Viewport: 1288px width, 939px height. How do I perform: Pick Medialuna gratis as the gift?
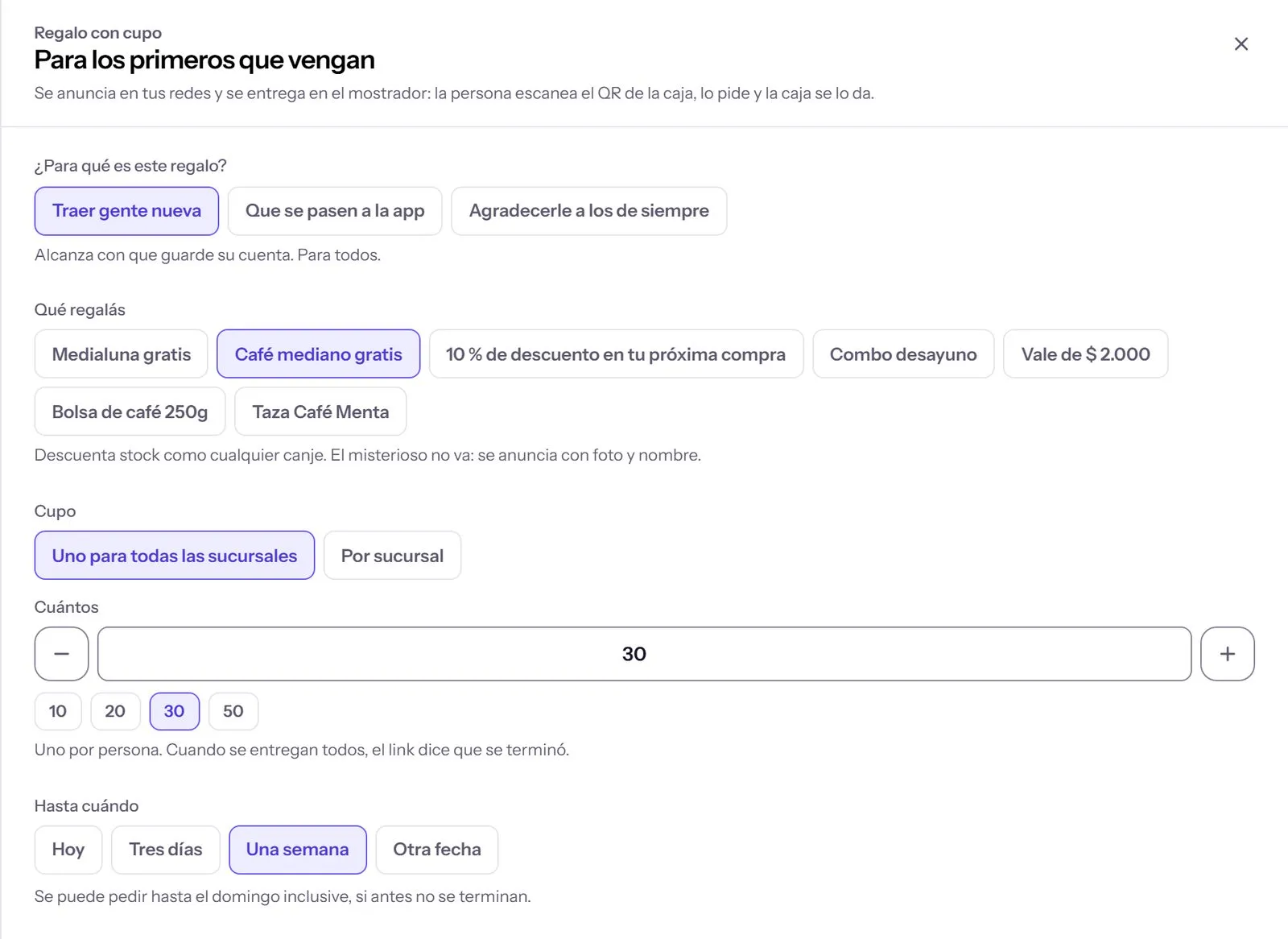122,354
